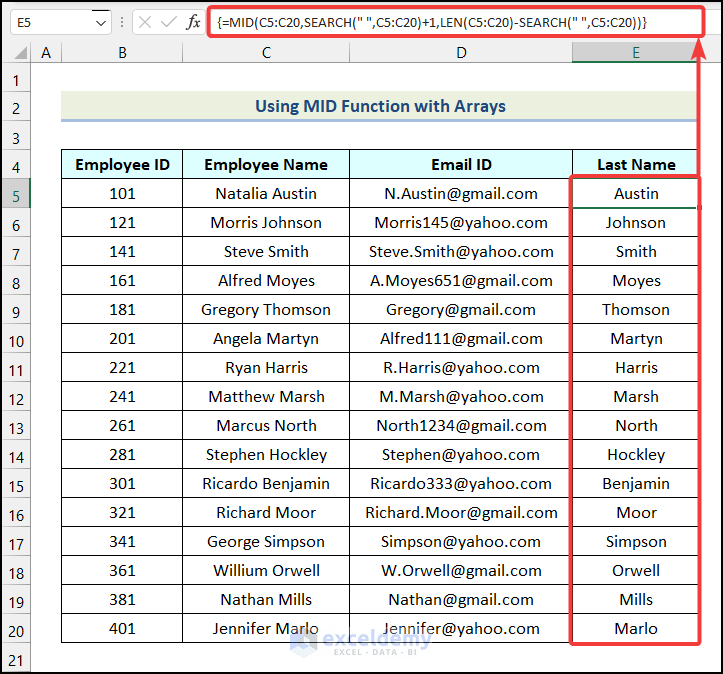Select the 'R.Harris@yahoo.com' cell

click(461, 368)
